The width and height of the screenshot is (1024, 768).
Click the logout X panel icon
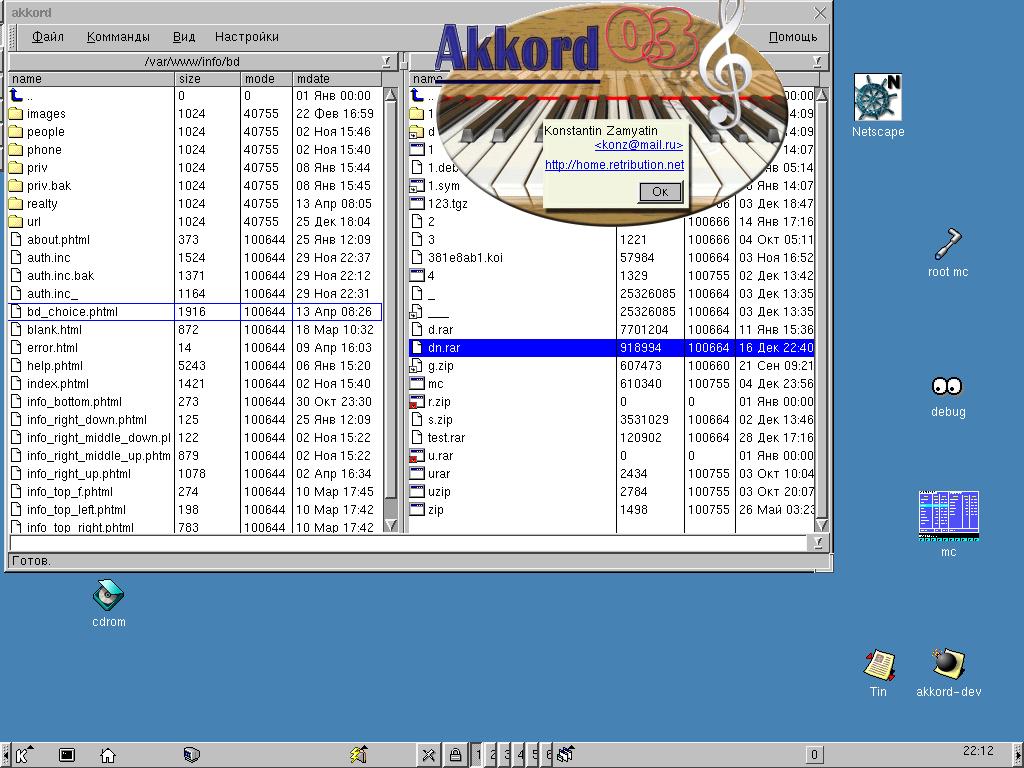pyautogui.click(x=428, y=755)
